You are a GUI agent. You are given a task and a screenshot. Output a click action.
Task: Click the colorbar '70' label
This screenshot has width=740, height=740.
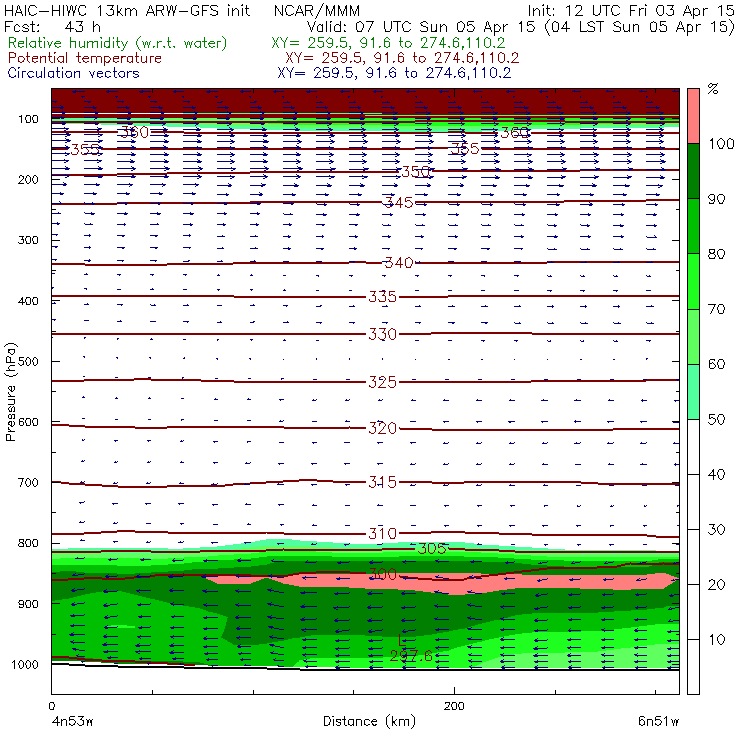click(717, 309)
